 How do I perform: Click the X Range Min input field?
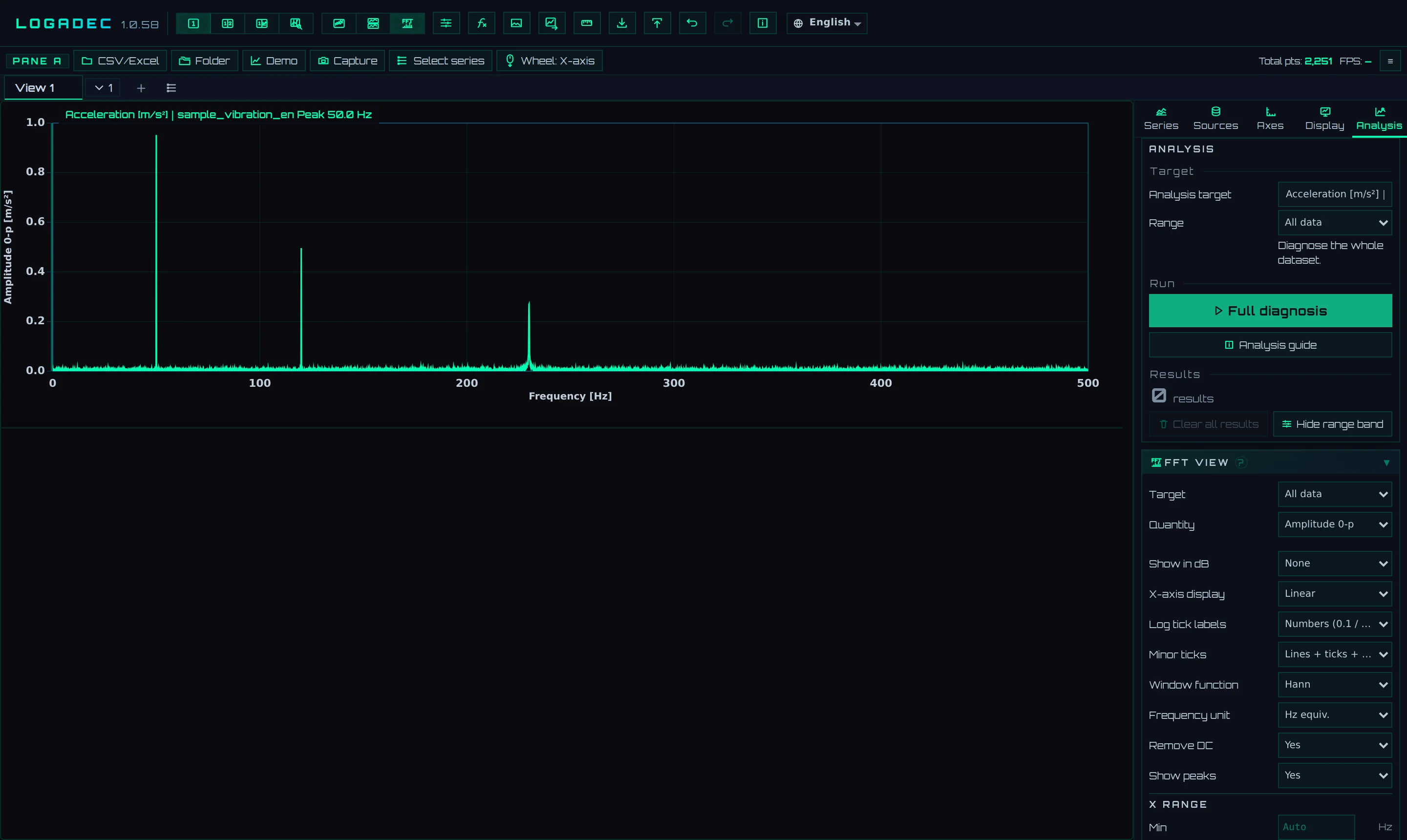tap(1316, 827)
